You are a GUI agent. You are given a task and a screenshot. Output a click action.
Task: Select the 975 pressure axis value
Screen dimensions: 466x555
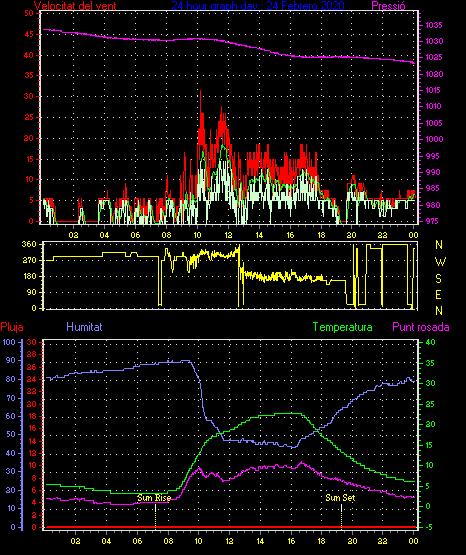point(433,221)
